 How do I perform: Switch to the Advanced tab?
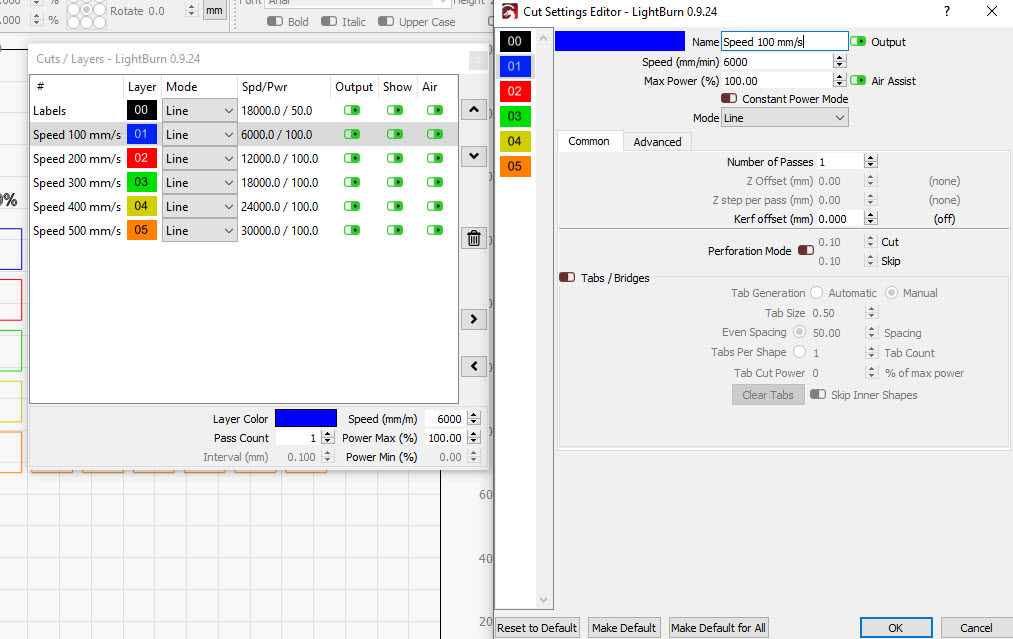coord(657,142)
